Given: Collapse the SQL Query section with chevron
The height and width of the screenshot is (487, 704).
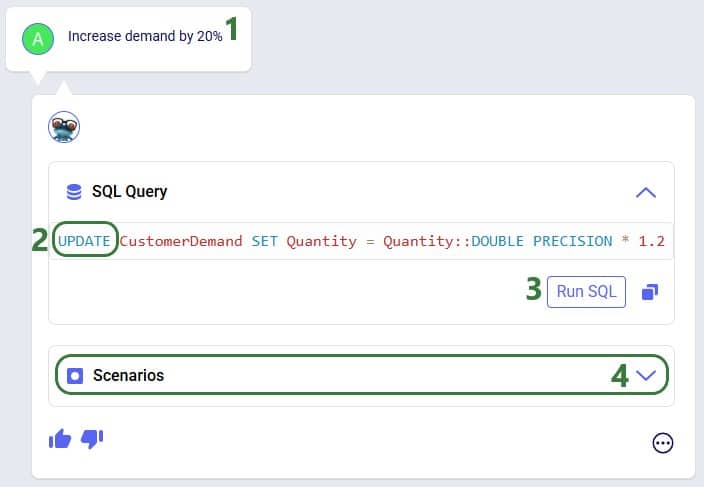Looking at the screenshot, I should (646, 192).
